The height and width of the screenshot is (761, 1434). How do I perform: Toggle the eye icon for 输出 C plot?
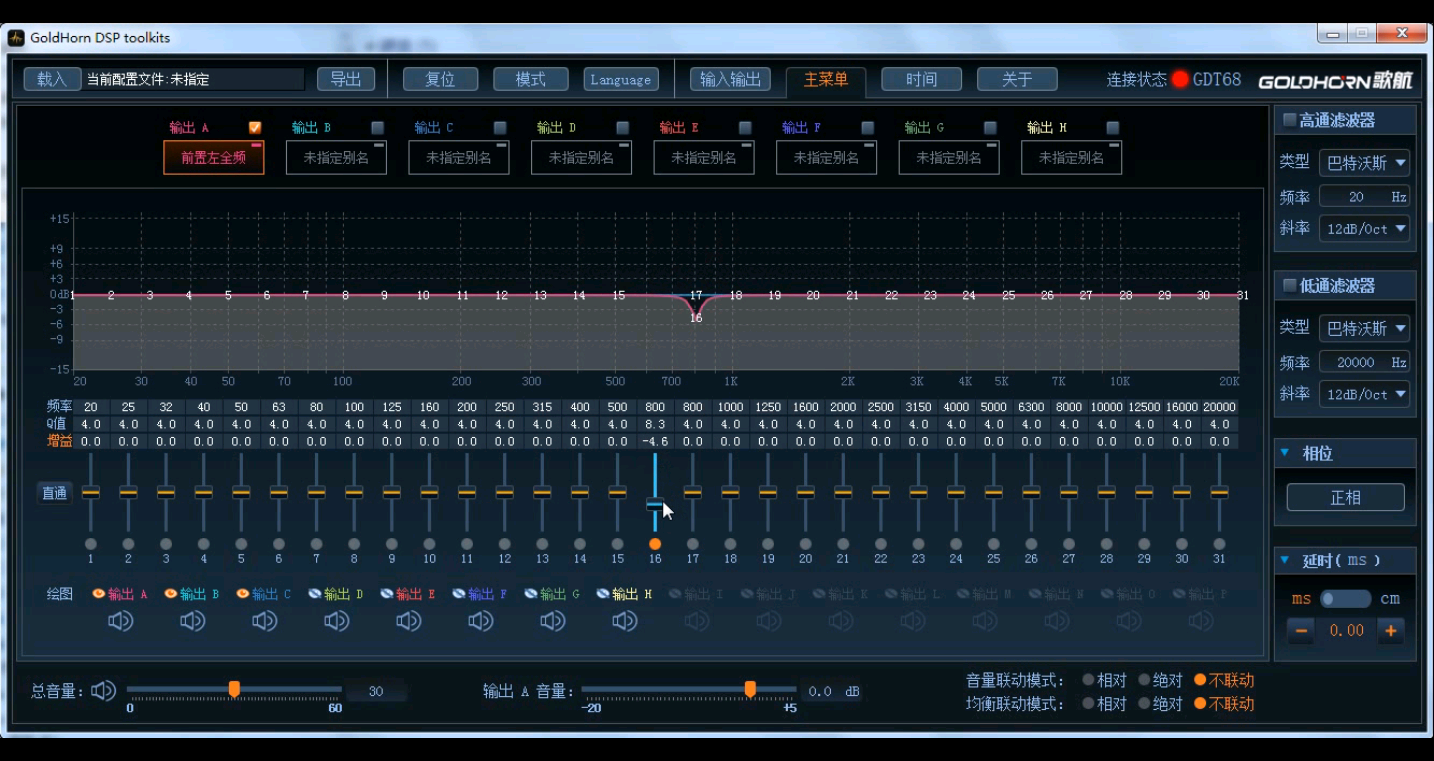(x=243, y=594)
